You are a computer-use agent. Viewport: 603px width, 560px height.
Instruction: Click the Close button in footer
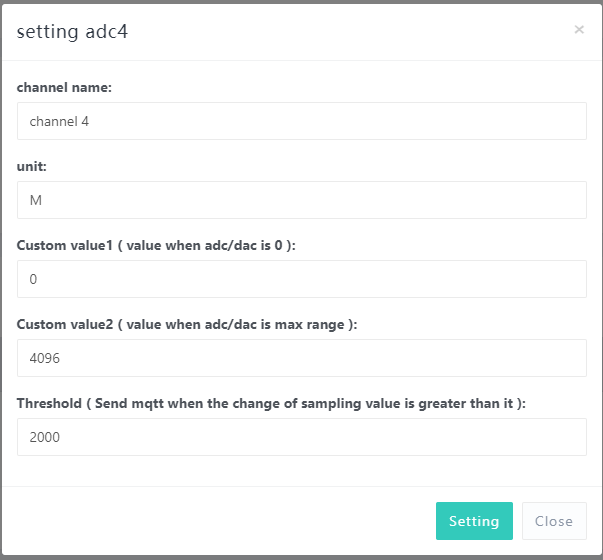click(553, 521)
